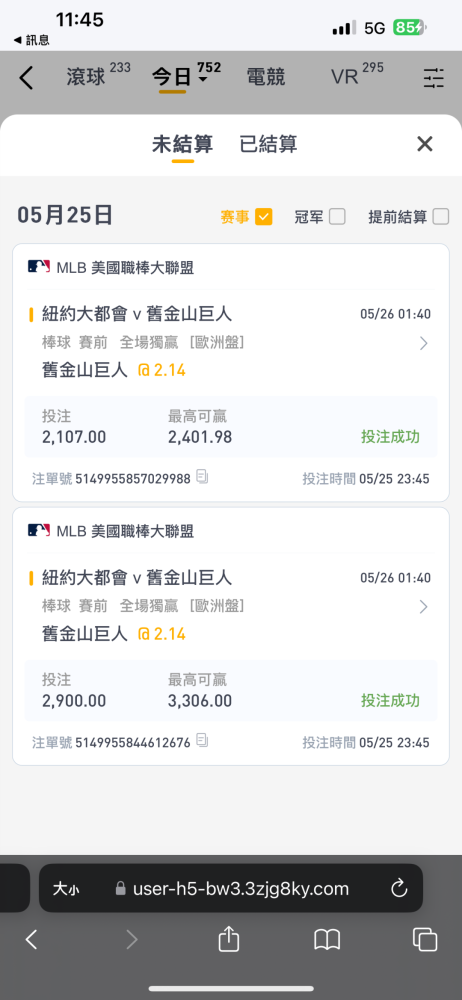Open the 電競 section
462x1000 pixels.
click(266, 78)
